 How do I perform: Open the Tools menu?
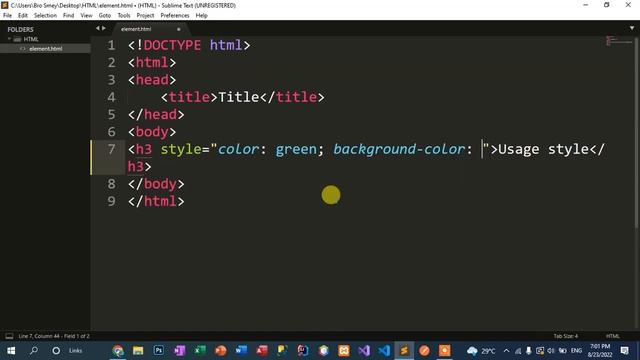coord(124,16)
